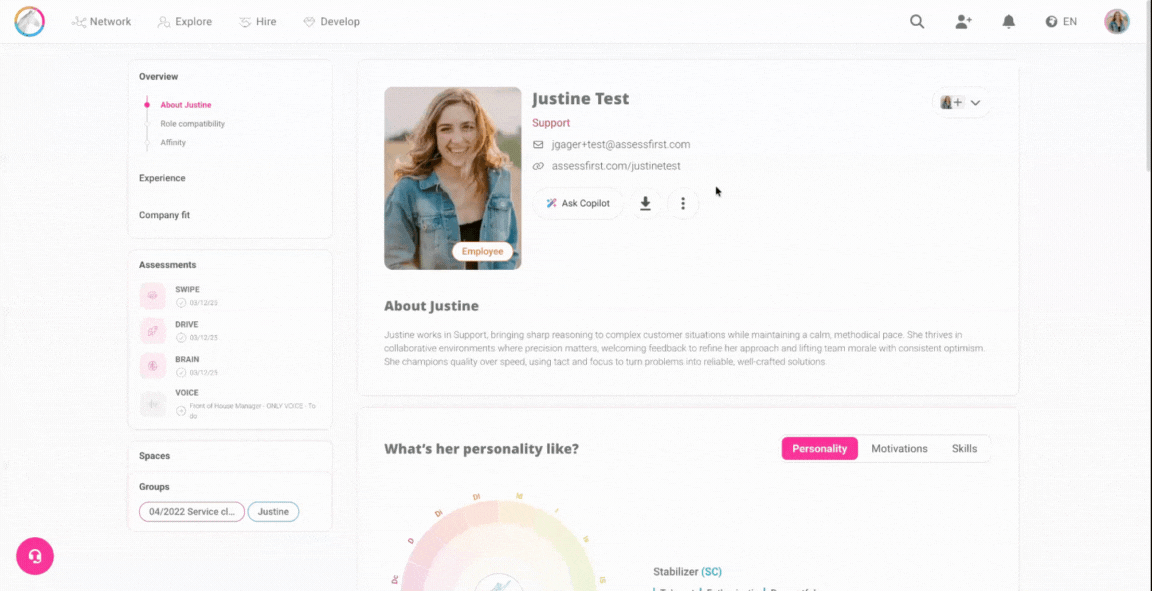The width and height of the screenshot is (1152, 591).
Task: Click the SWIPE assessment icon
Action: (153, 296)
